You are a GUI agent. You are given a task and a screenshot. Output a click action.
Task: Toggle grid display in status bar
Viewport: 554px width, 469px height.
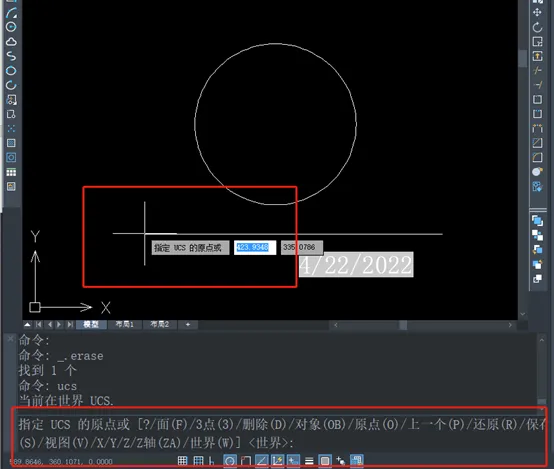point(198,461)
